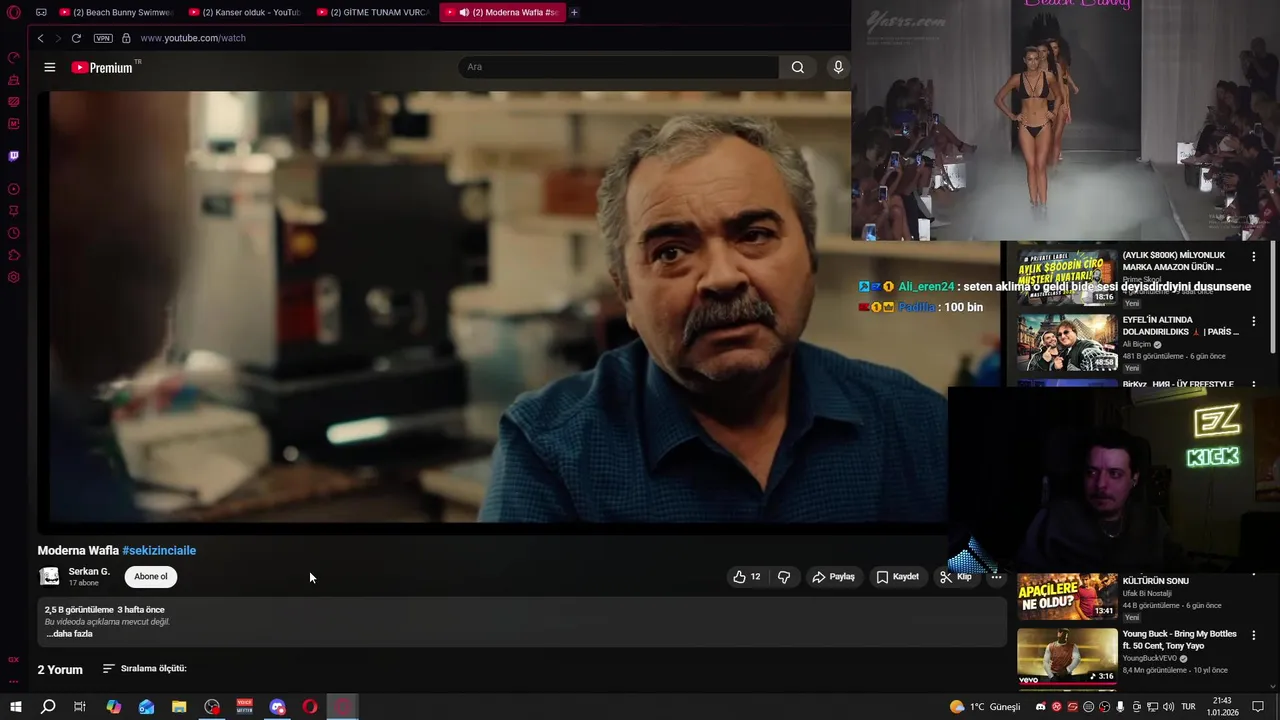The width and height of the screenshot is (1280, 720).
Task: Open Twitch panel in Opera sidebar
Action: click(x=13, y=156)
